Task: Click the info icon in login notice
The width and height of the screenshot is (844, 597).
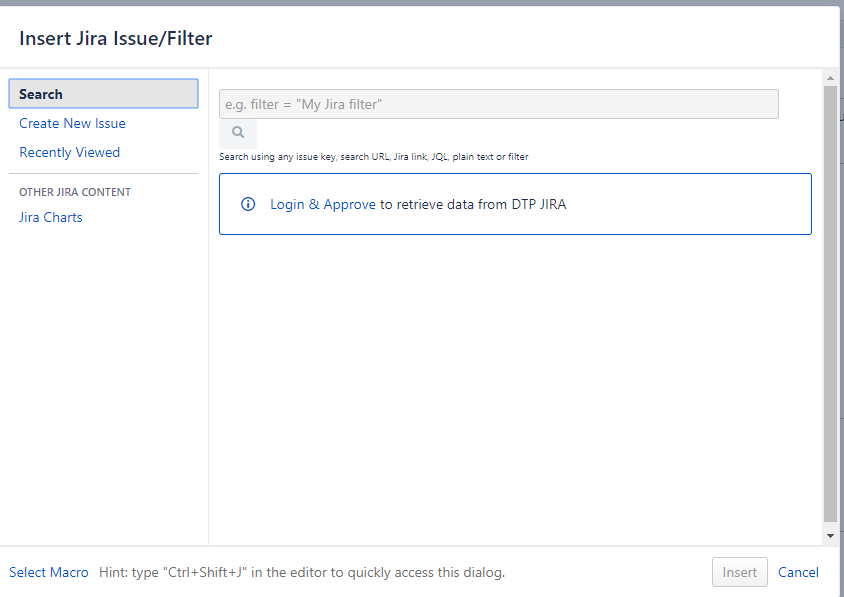Action: (248, 204)
